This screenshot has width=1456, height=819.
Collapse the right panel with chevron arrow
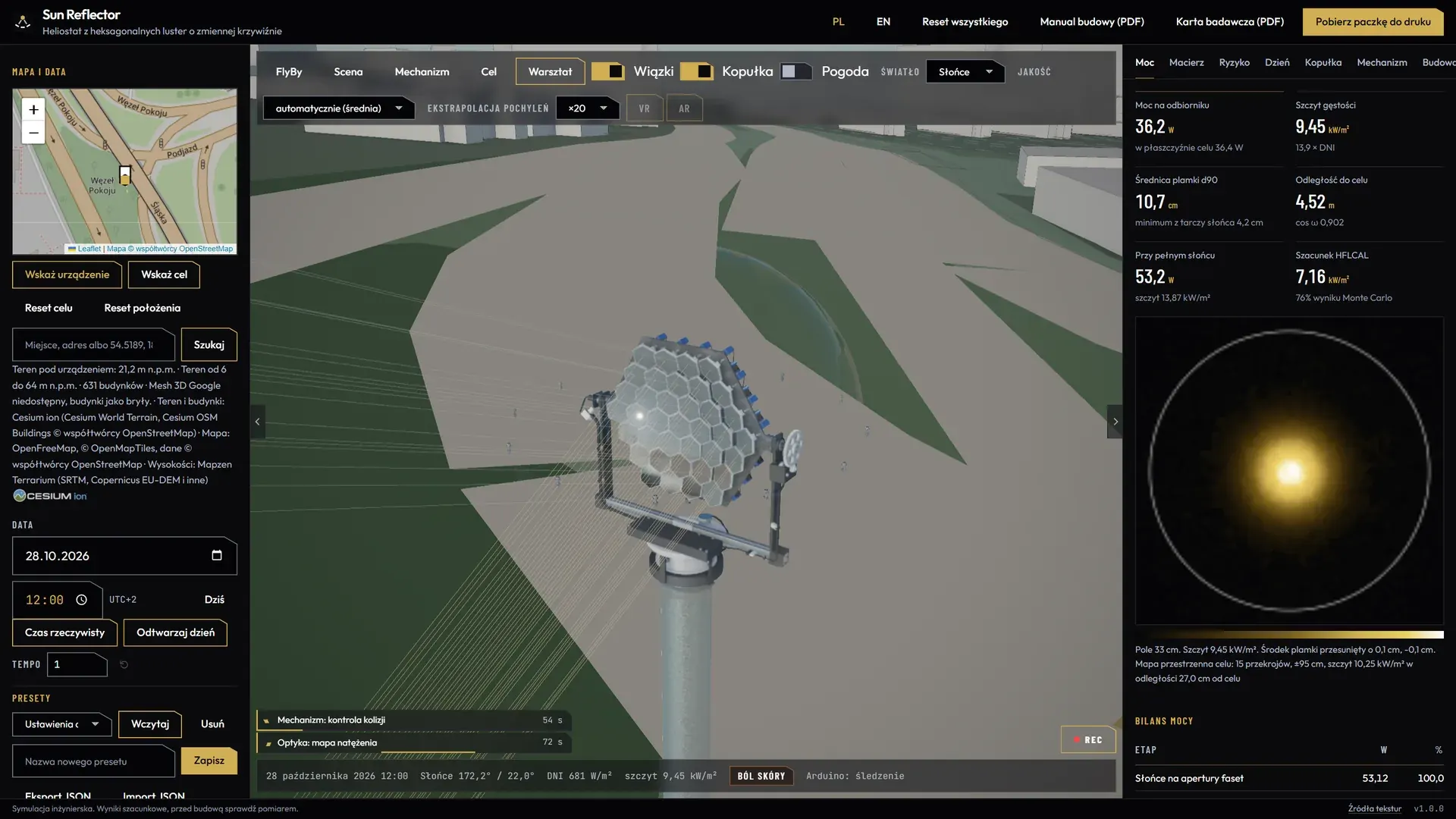1115,422
